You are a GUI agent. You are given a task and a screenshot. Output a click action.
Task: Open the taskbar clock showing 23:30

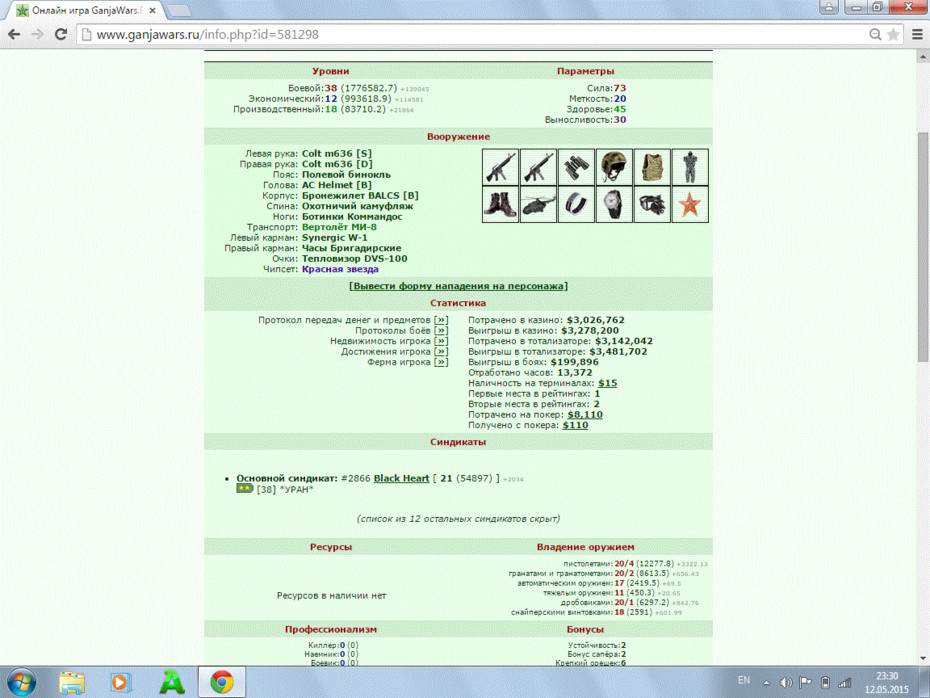887,683
